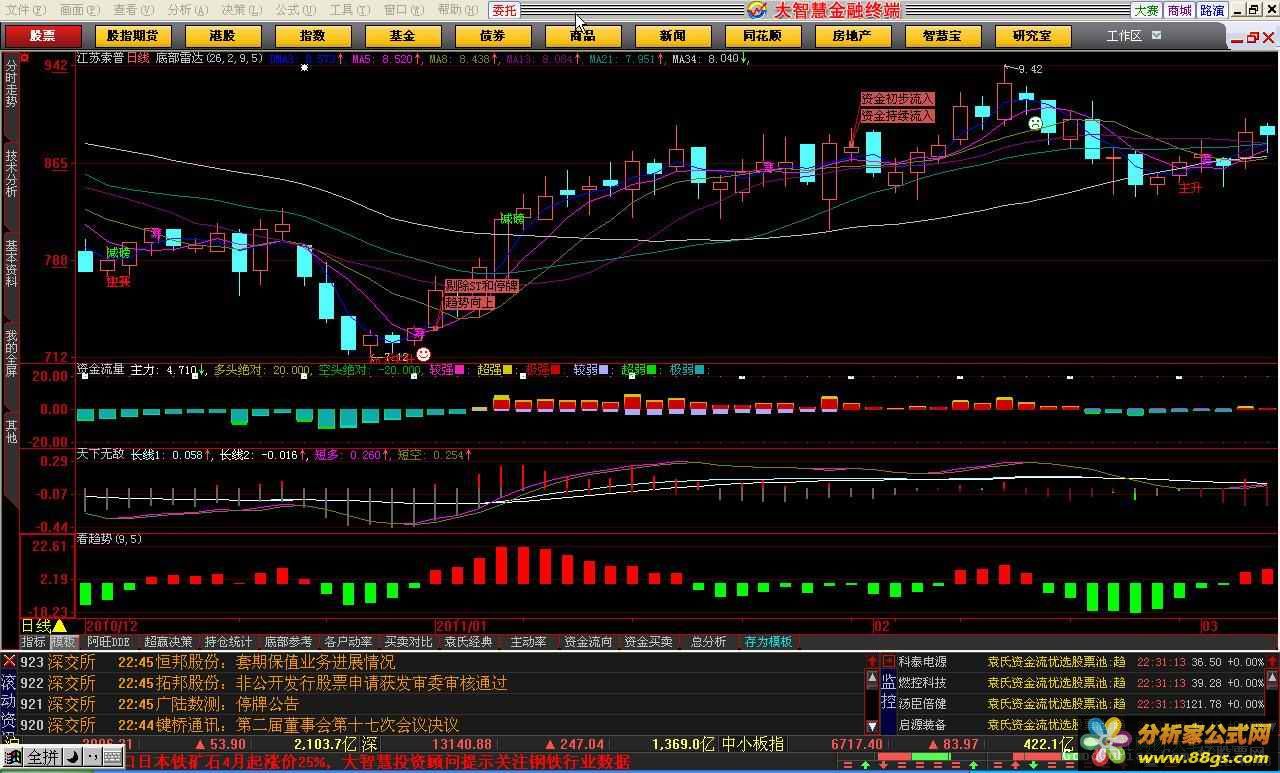Select the 商品 toolbar button
Viewport: 1280px width, 773px height.
click(582, 36)
